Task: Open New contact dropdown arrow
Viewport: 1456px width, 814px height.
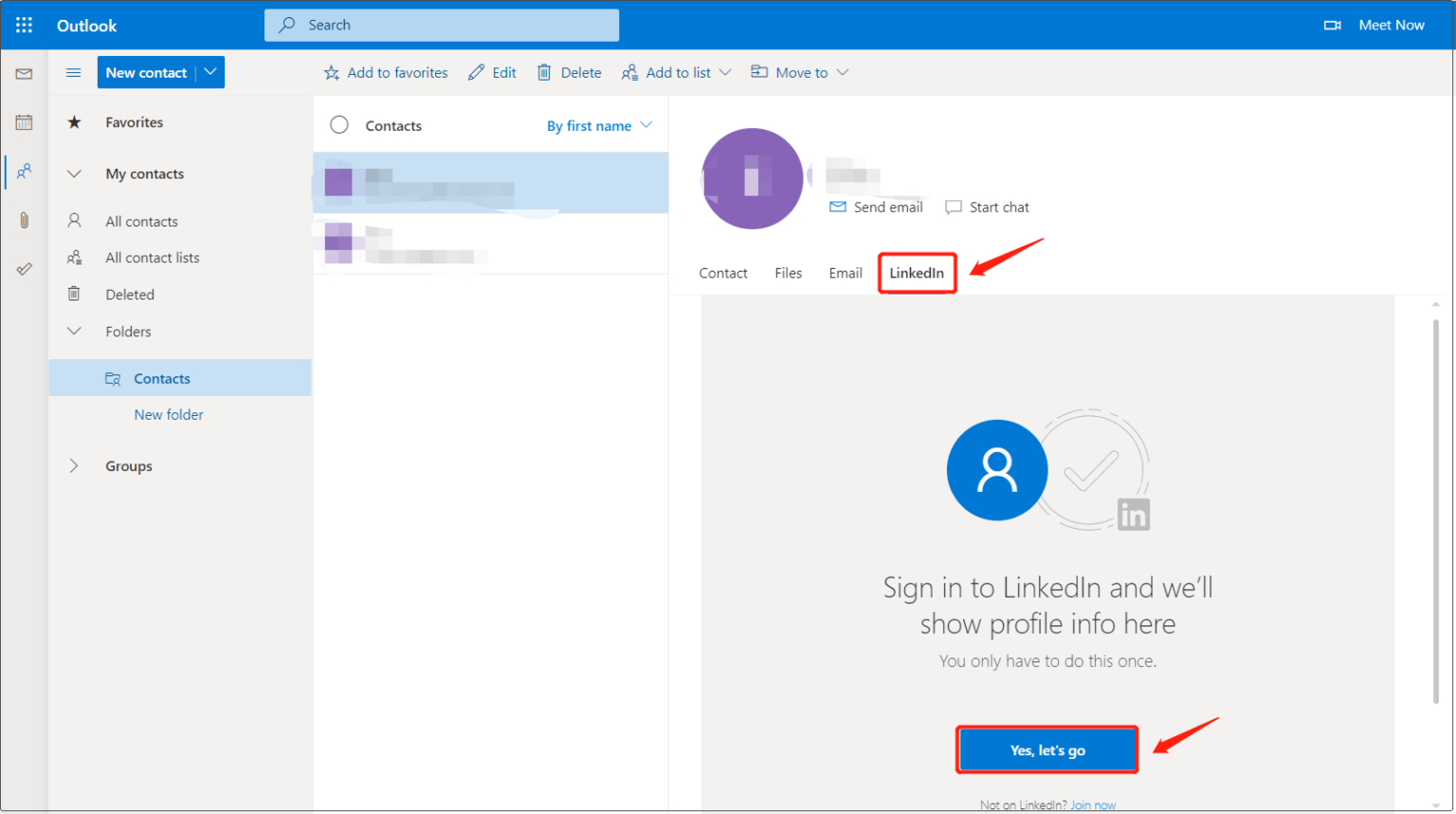Action: 210,72
